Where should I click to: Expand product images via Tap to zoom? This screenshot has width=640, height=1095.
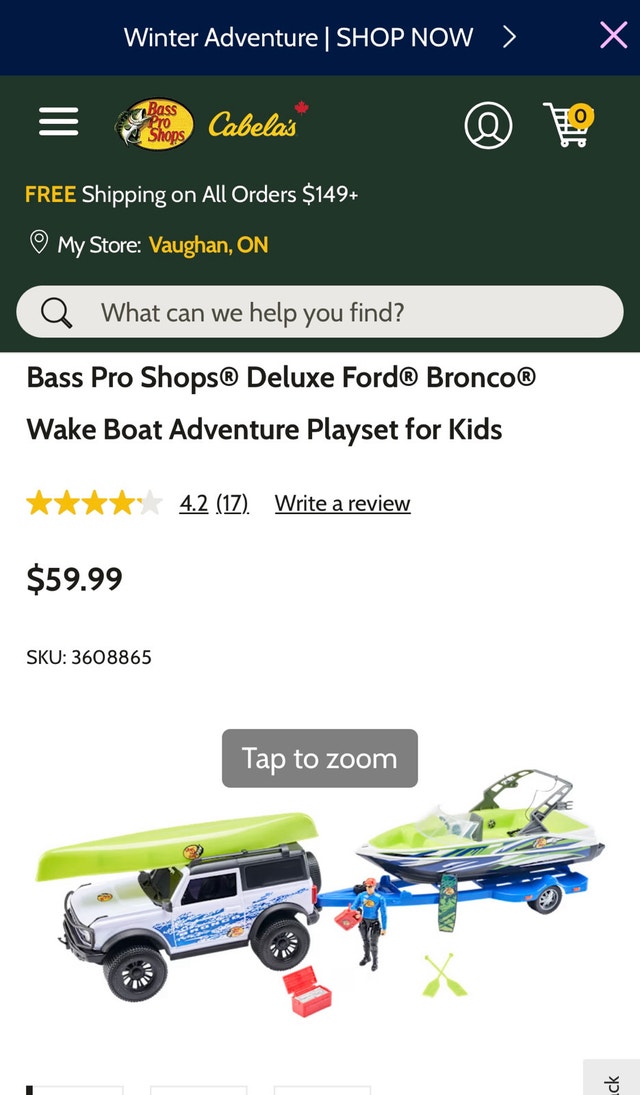pos(319,758)
